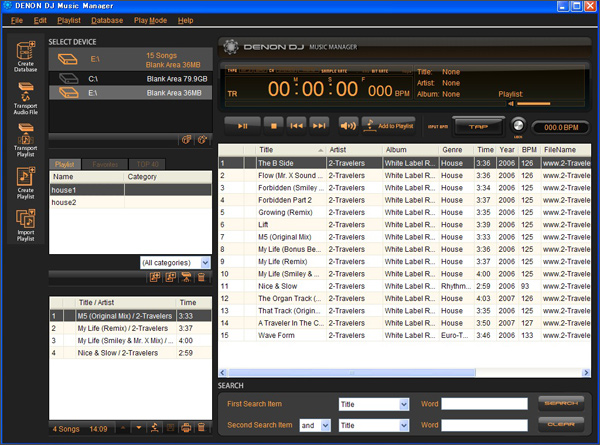
Task: Click the transfer-to-device icon under the playlist table
Action: pos(186,277)
